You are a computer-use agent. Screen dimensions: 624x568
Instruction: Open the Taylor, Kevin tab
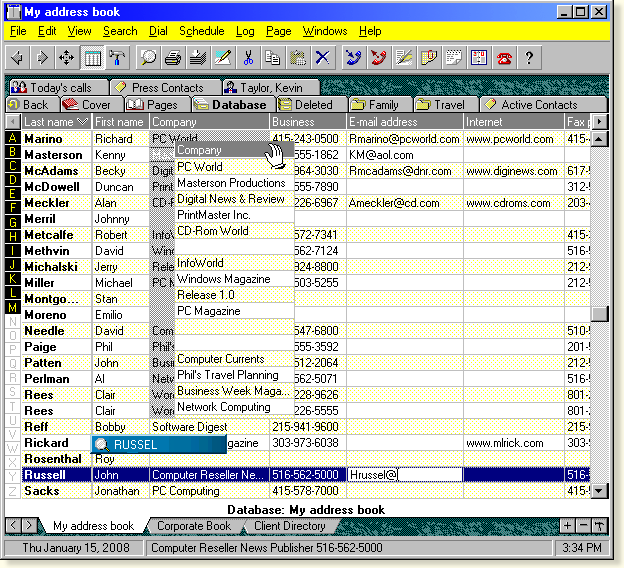(271, 87)
